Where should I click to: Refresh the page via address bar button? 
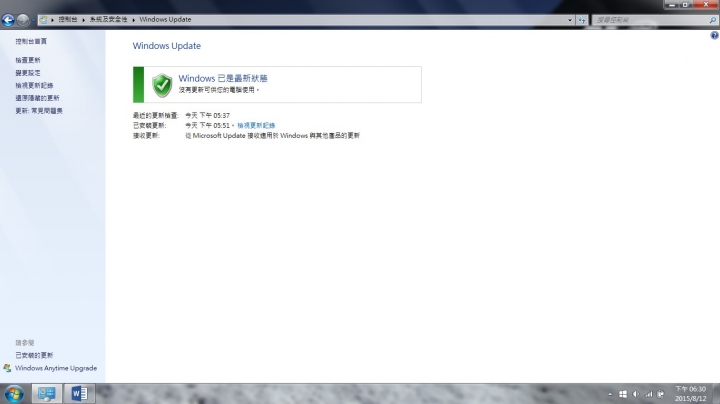coord(582,20)
